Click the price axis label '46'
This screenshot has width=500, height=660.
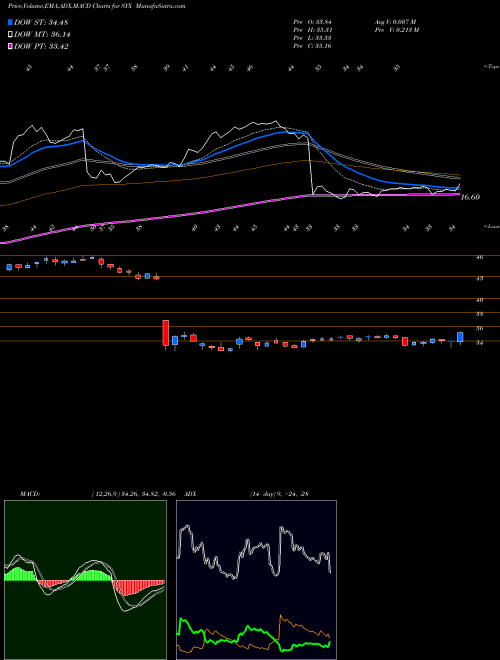[479, 257]
